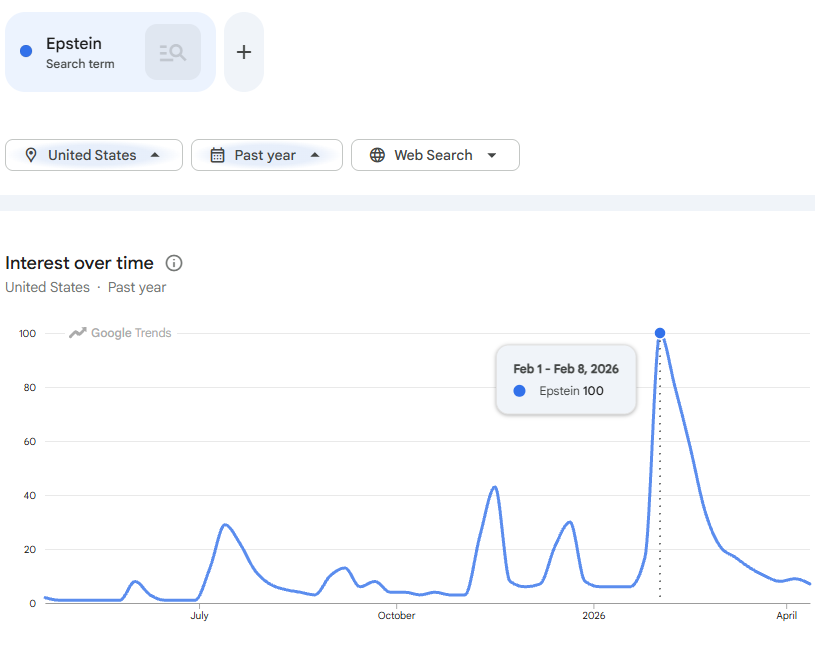Click the caret arrow on Past year filter
815x660 pixels.
click(x=315, y=155)
